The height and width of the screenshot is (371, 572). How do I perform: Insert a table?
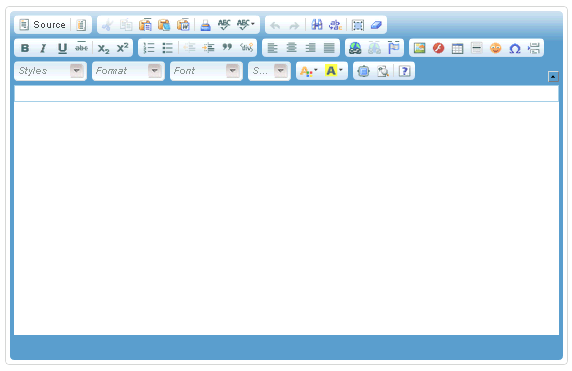click(x=457, y=48)
